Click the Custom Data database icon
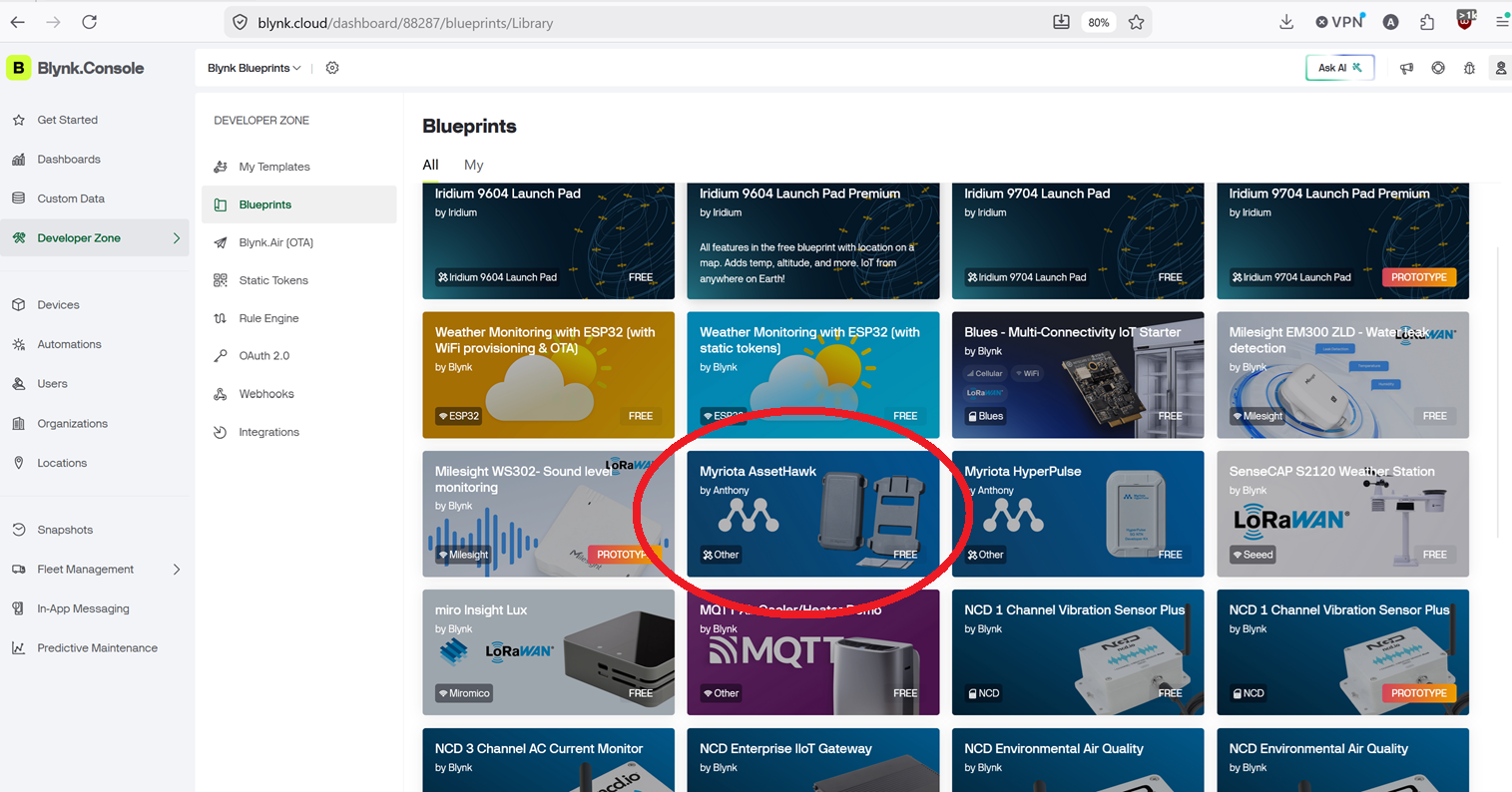Screen dimensions: 1512x792 tap(19, 198)
